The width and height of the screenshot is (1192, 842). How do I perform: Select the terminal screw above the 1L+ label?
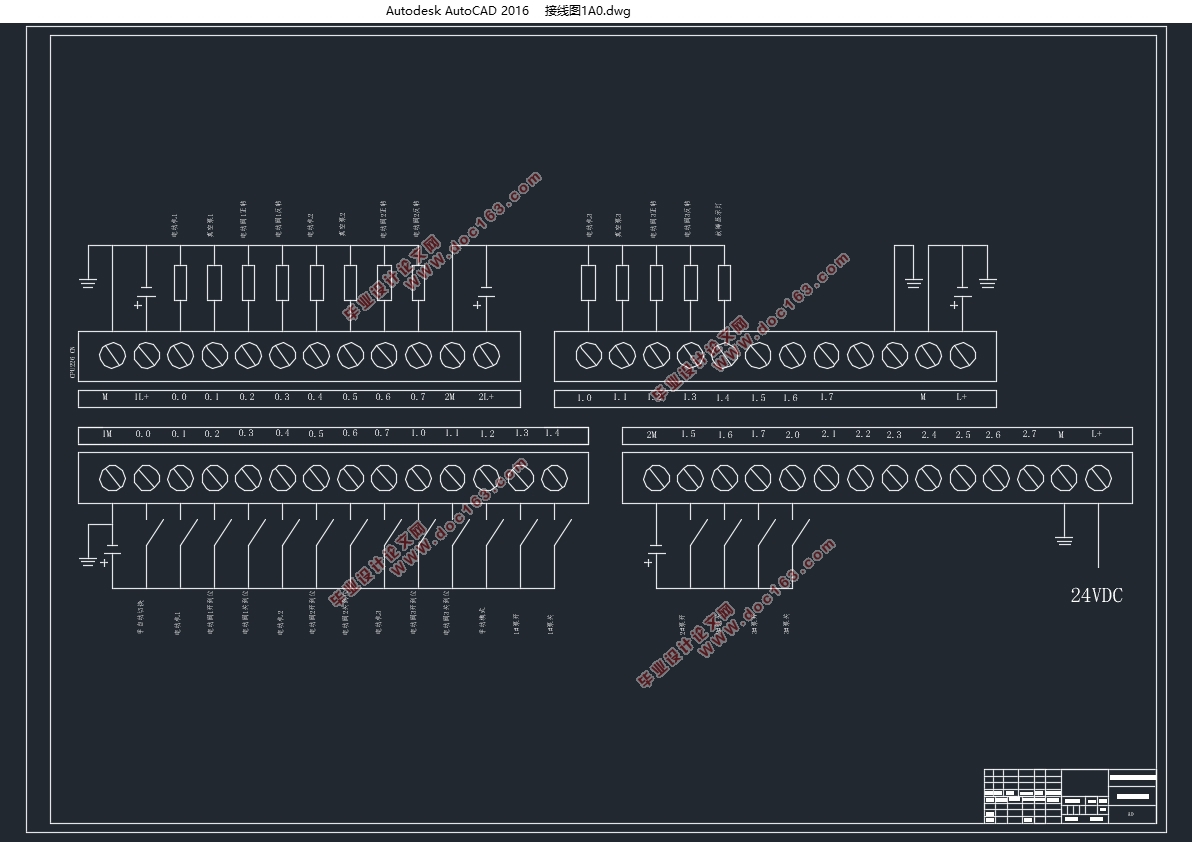[x=146, y=355]
